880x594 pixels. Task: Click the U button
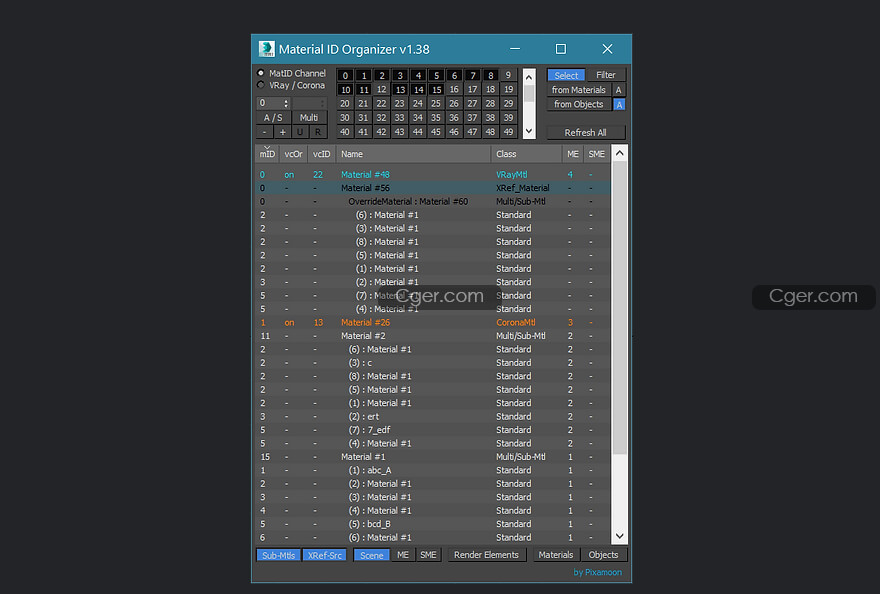click(x=300, y=132)
